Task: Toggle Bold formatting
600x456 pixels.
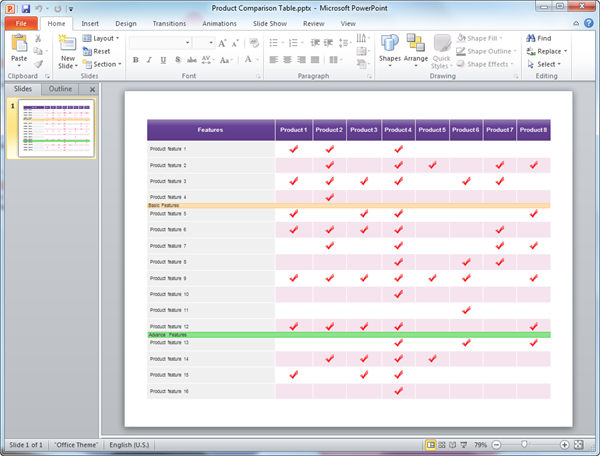Action: 134,61
